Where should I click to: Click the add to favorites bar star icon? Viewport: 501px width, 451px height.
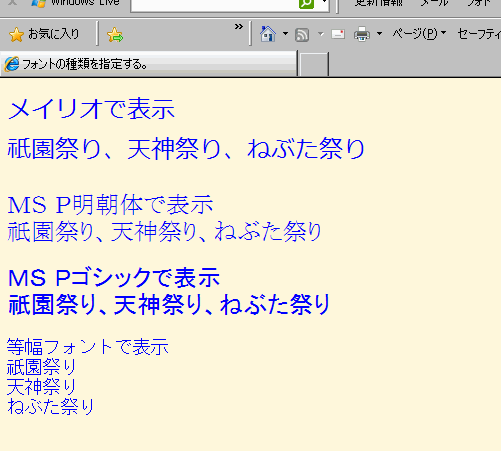click(x=115, y=35)
